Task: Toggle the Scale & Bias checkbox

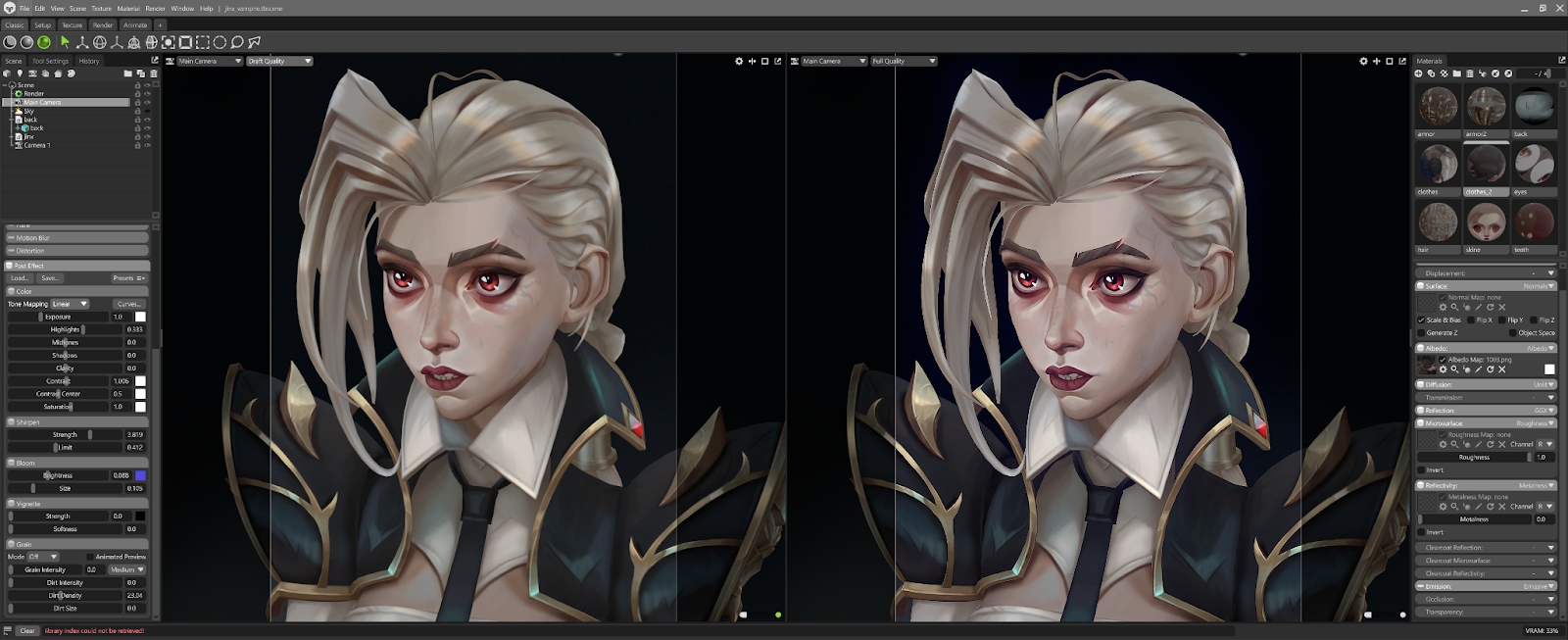Action: [x=1421, y=320]
